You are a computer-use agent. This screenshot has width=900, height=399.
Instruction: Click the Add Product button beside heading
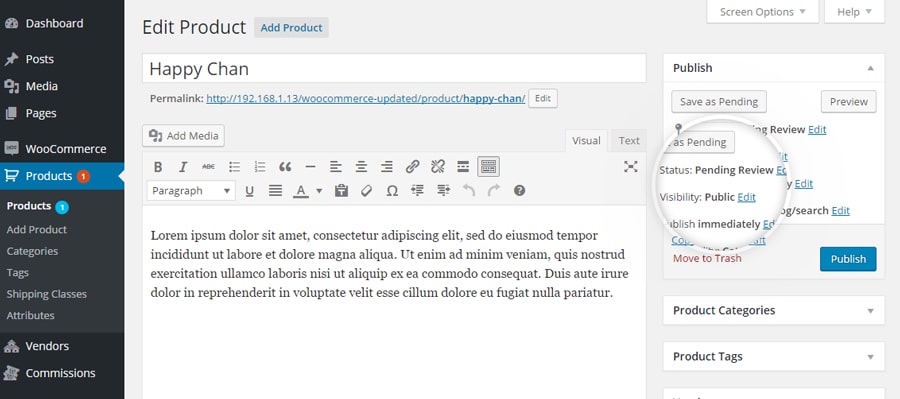292,28
